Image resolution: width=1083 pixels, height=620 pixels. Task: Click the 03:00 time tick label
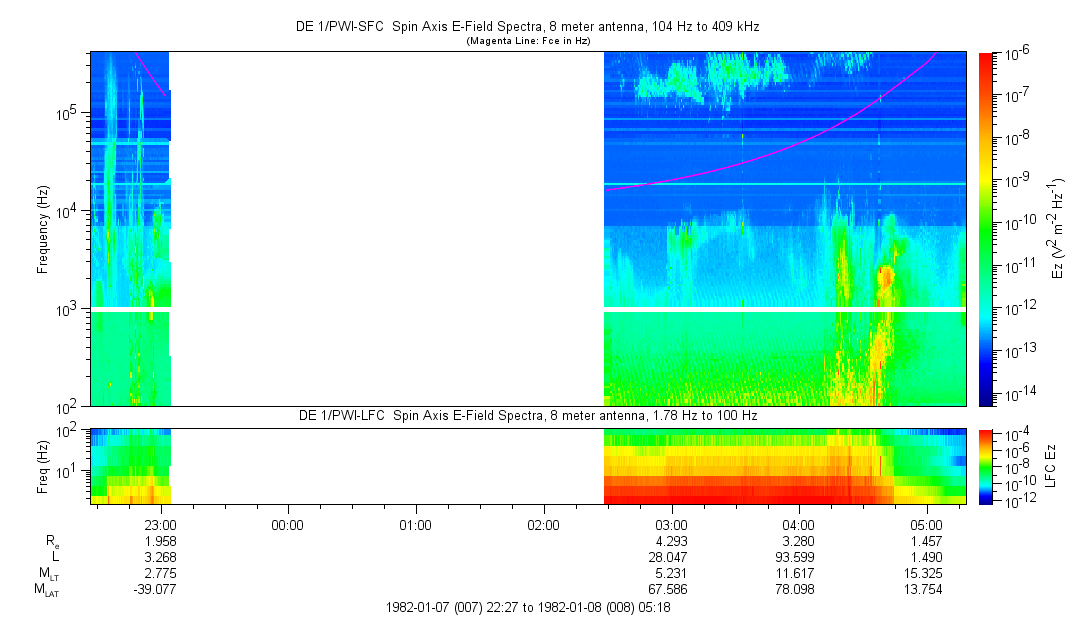(x=671, y=524)
